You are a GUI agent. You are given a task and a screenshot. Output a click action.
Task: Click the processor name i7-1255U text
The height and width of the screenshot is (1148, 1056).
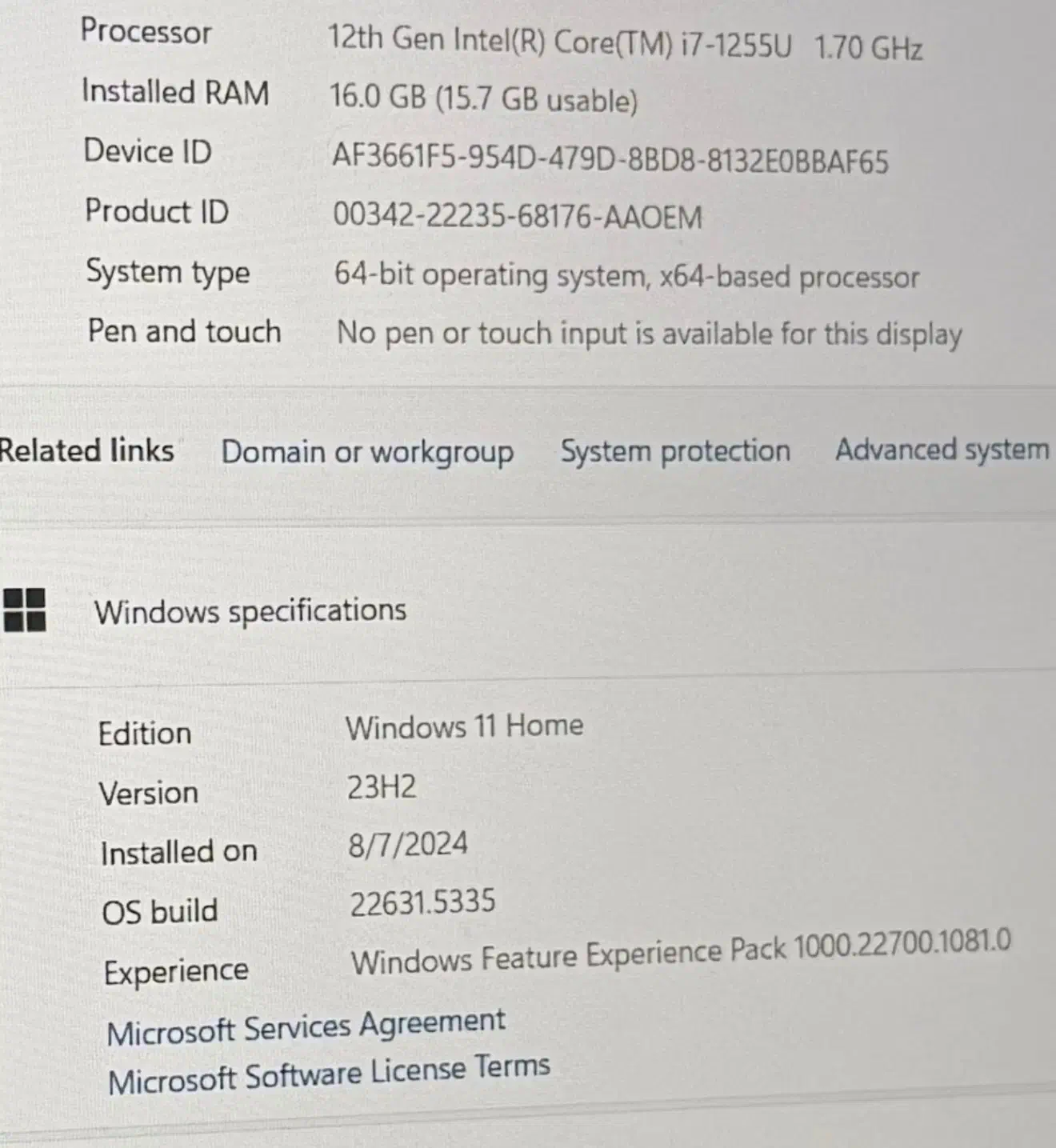(734, 45)
